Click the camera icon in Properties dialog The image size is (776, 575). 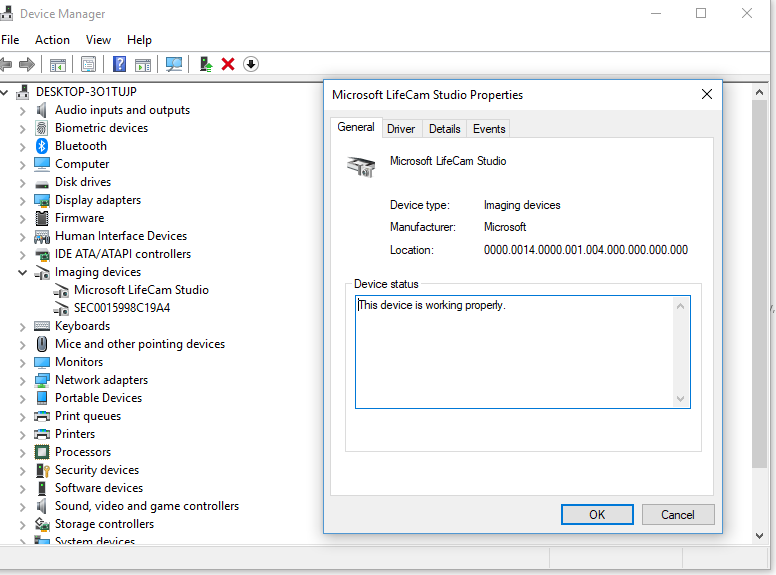[361, 167]
